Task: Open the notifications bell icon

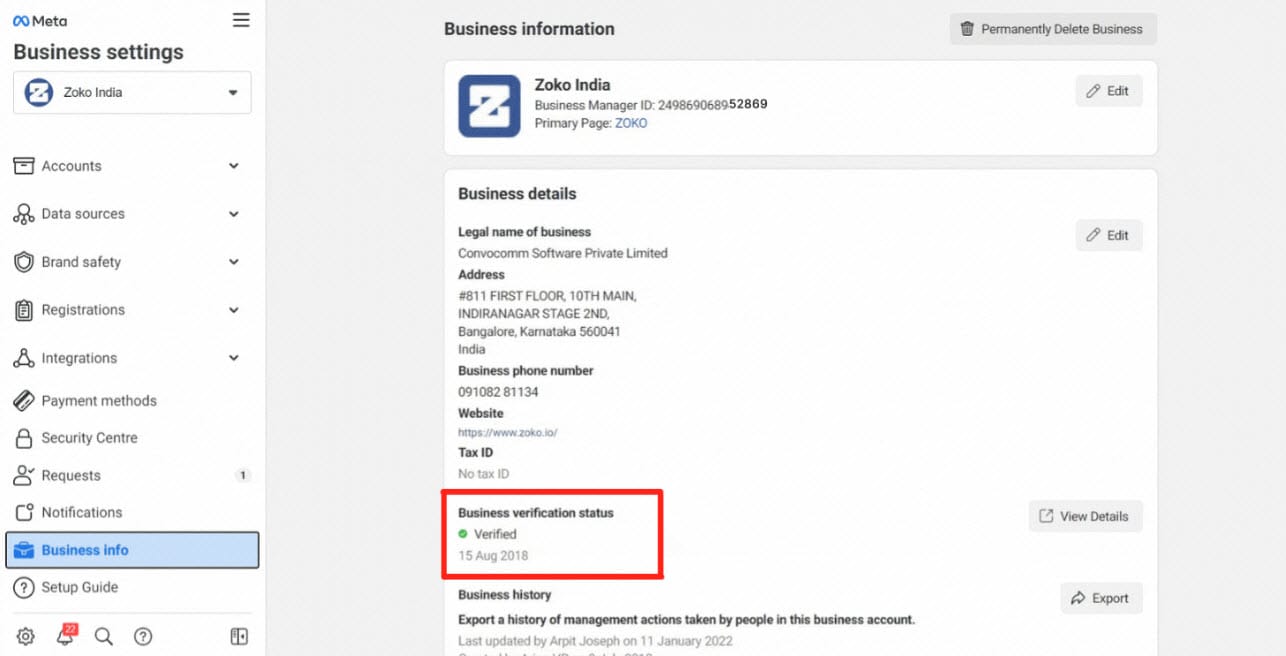Action: (x=65, y=637)
